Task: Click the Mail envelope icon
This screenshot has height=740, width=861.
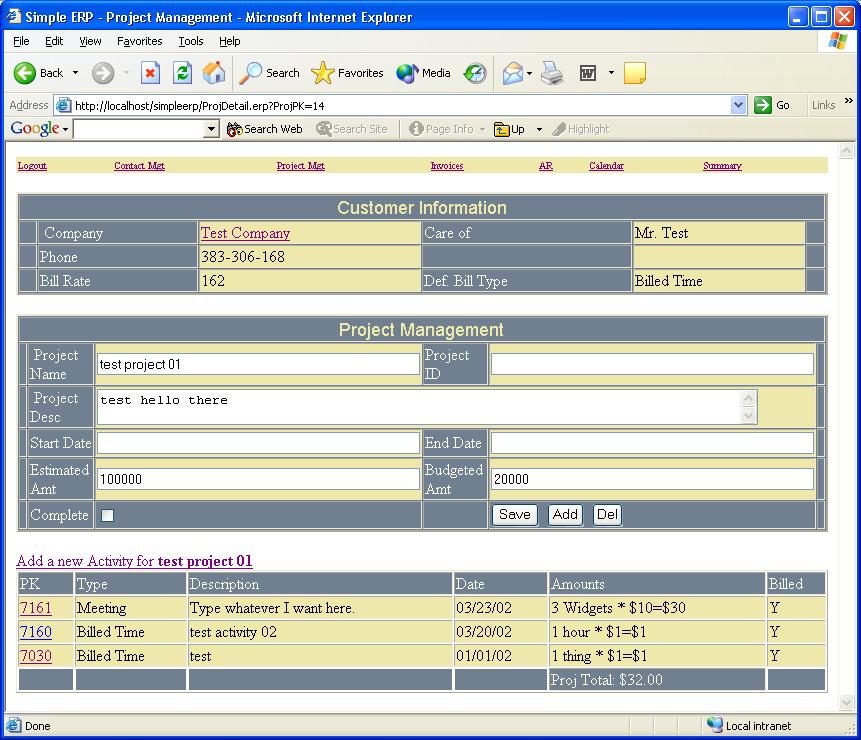Action: [x=512, y=73]
